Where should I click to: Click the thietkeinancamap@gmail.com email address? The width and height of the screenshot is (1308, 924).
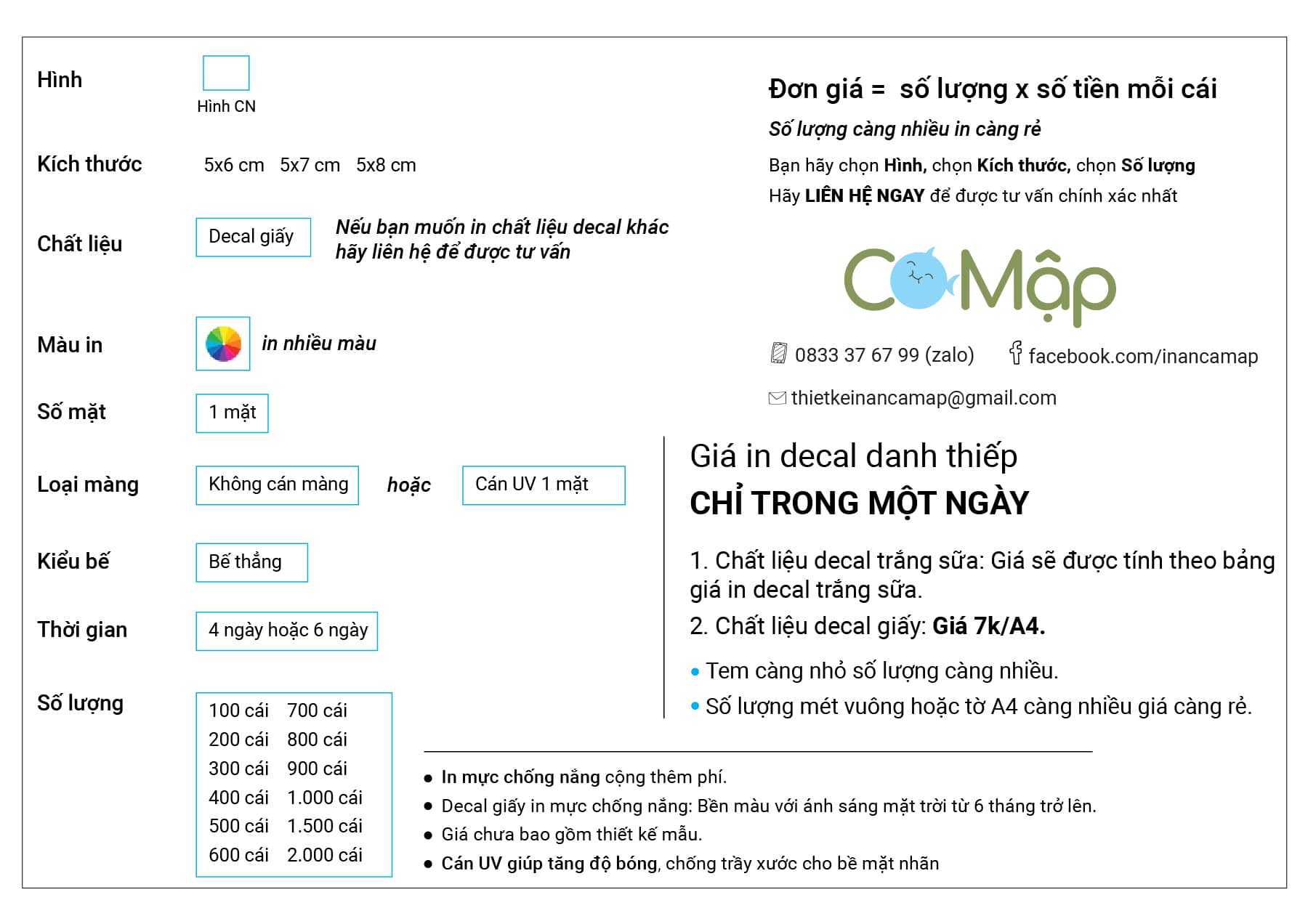click(923, 398)
